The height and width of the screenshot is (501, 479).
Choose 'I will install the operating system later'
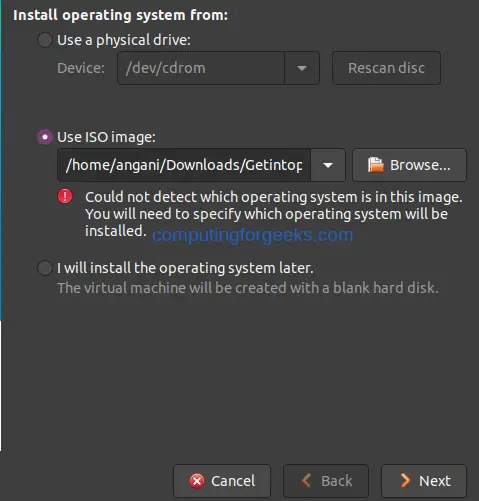(x=45, y=268)
